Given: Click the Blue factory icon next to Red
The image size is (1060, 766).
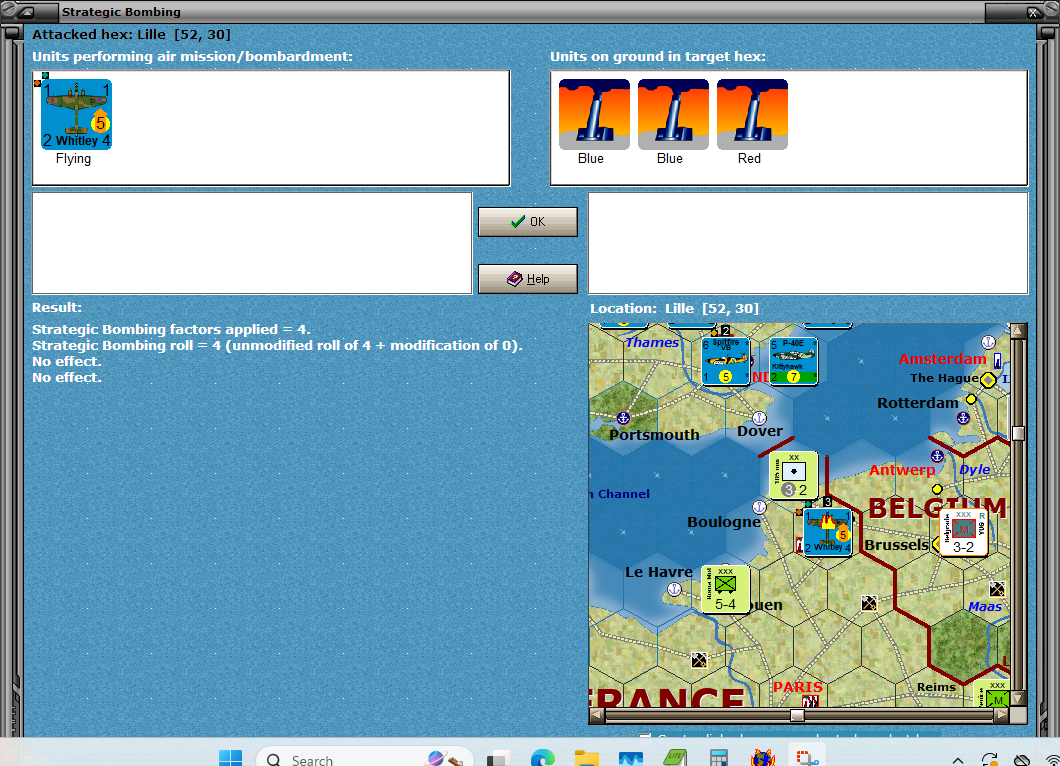Looking at the screenshot, I should [673, 114].
